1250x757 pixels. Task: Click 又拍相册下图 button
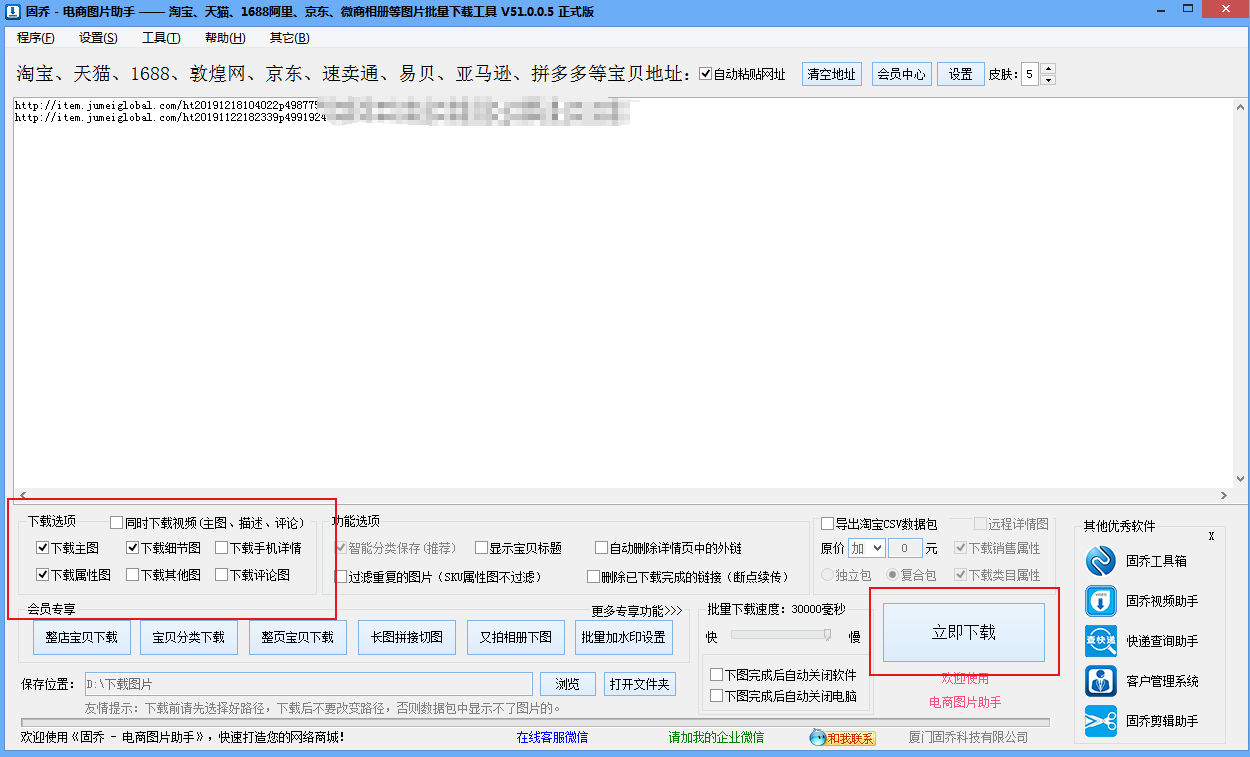point(516,637)
